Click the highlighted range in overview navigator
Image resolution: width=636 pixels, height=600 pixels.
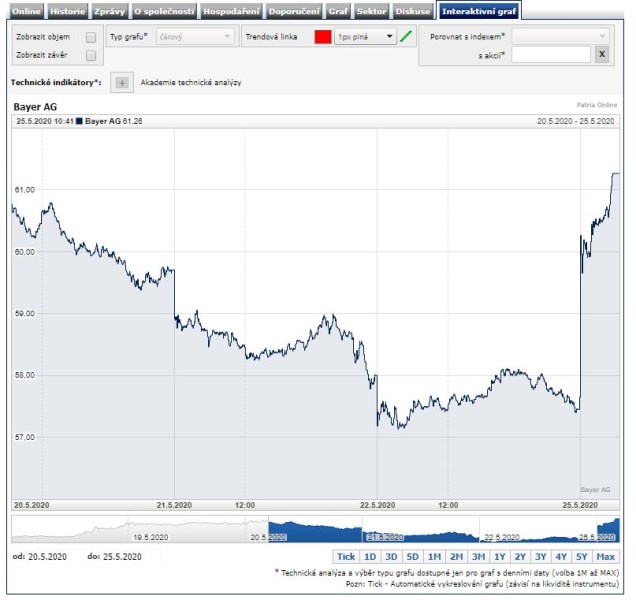[x=440, y=529]
